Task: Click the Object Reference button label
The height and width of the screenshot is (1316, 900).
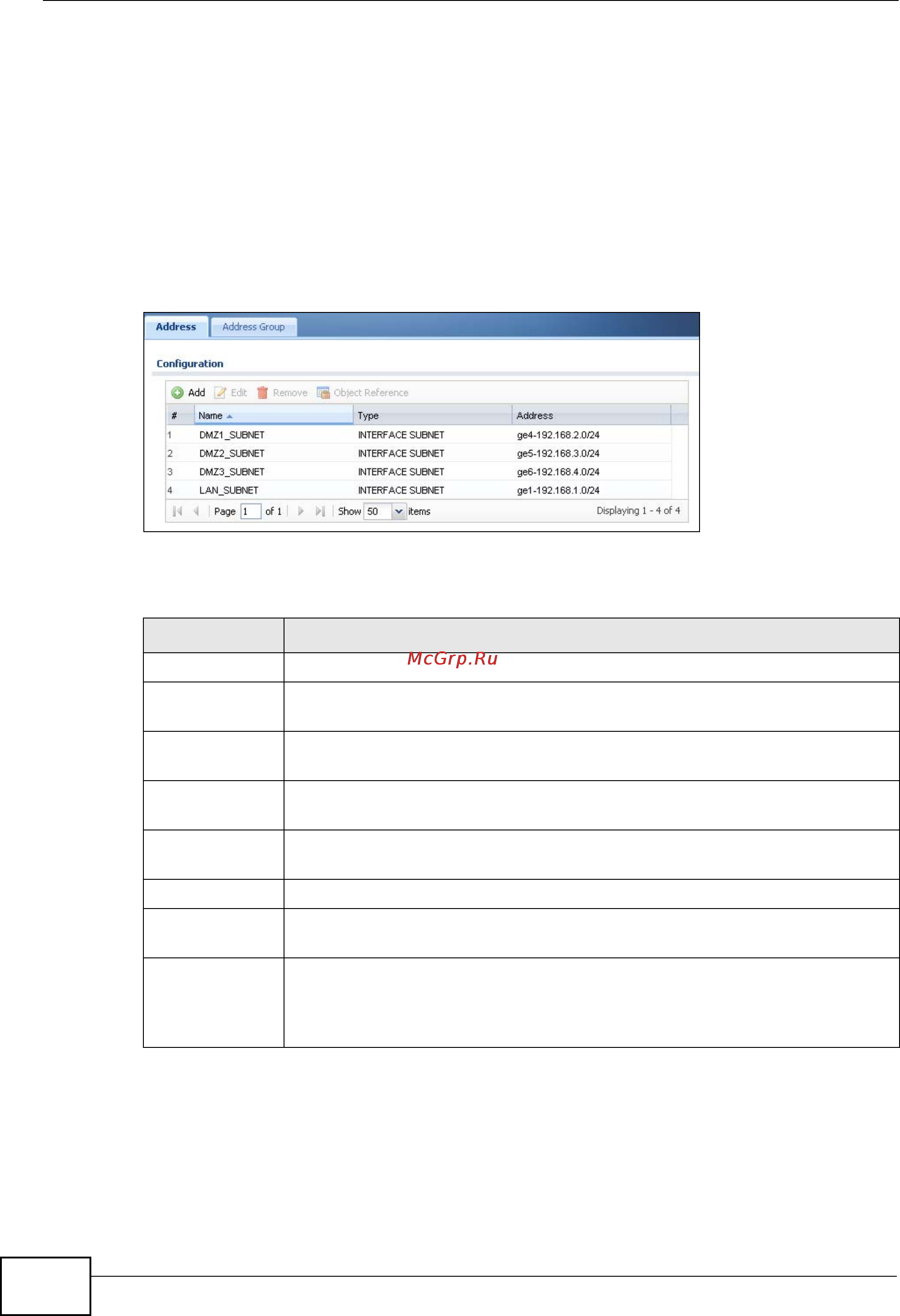Action: [x=371, y=392]
